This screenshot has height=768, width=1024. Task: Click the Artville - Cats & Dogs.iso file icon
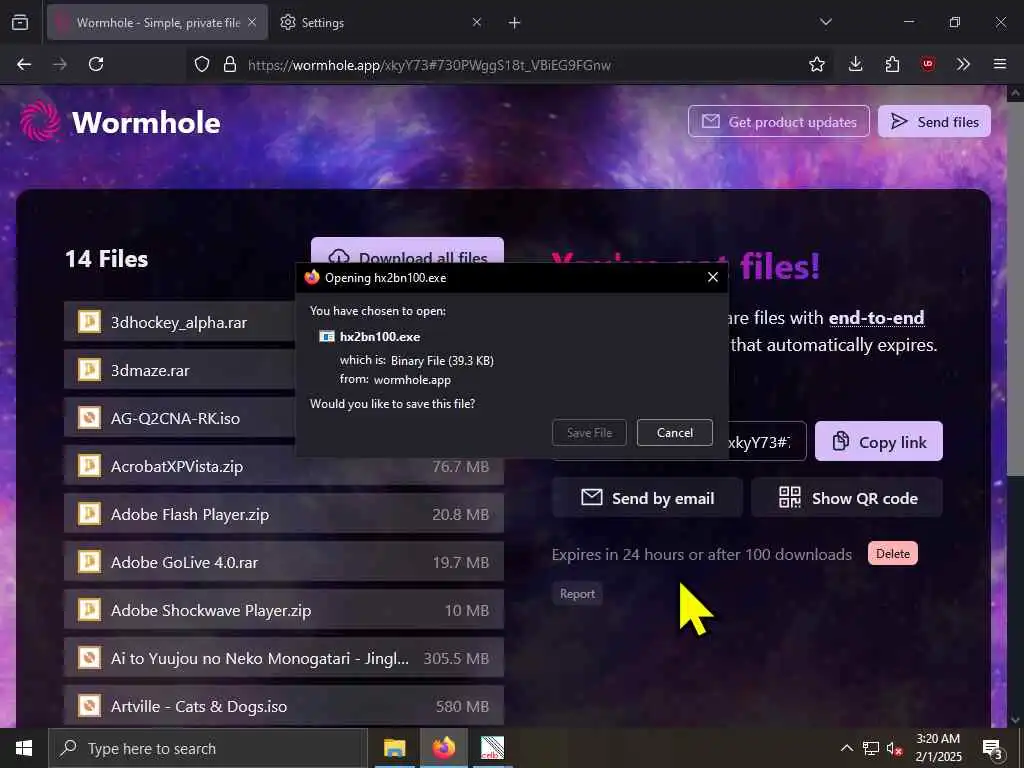pos(89,706)
